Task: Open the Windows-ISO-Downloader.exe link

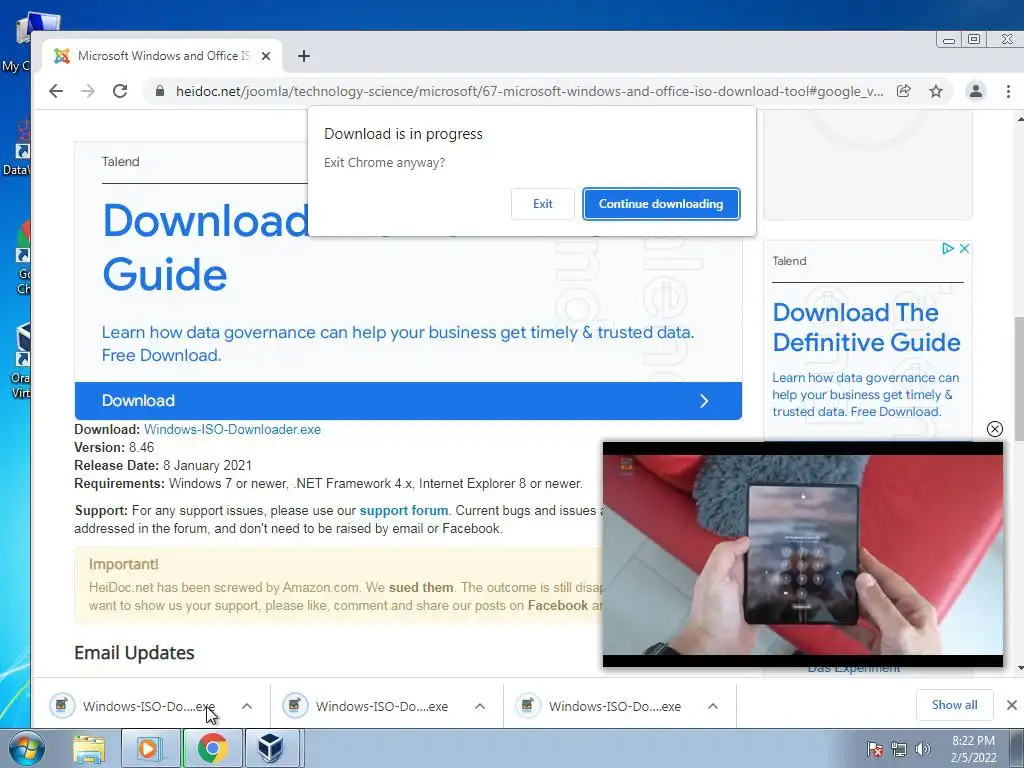Action: point(232,430)
